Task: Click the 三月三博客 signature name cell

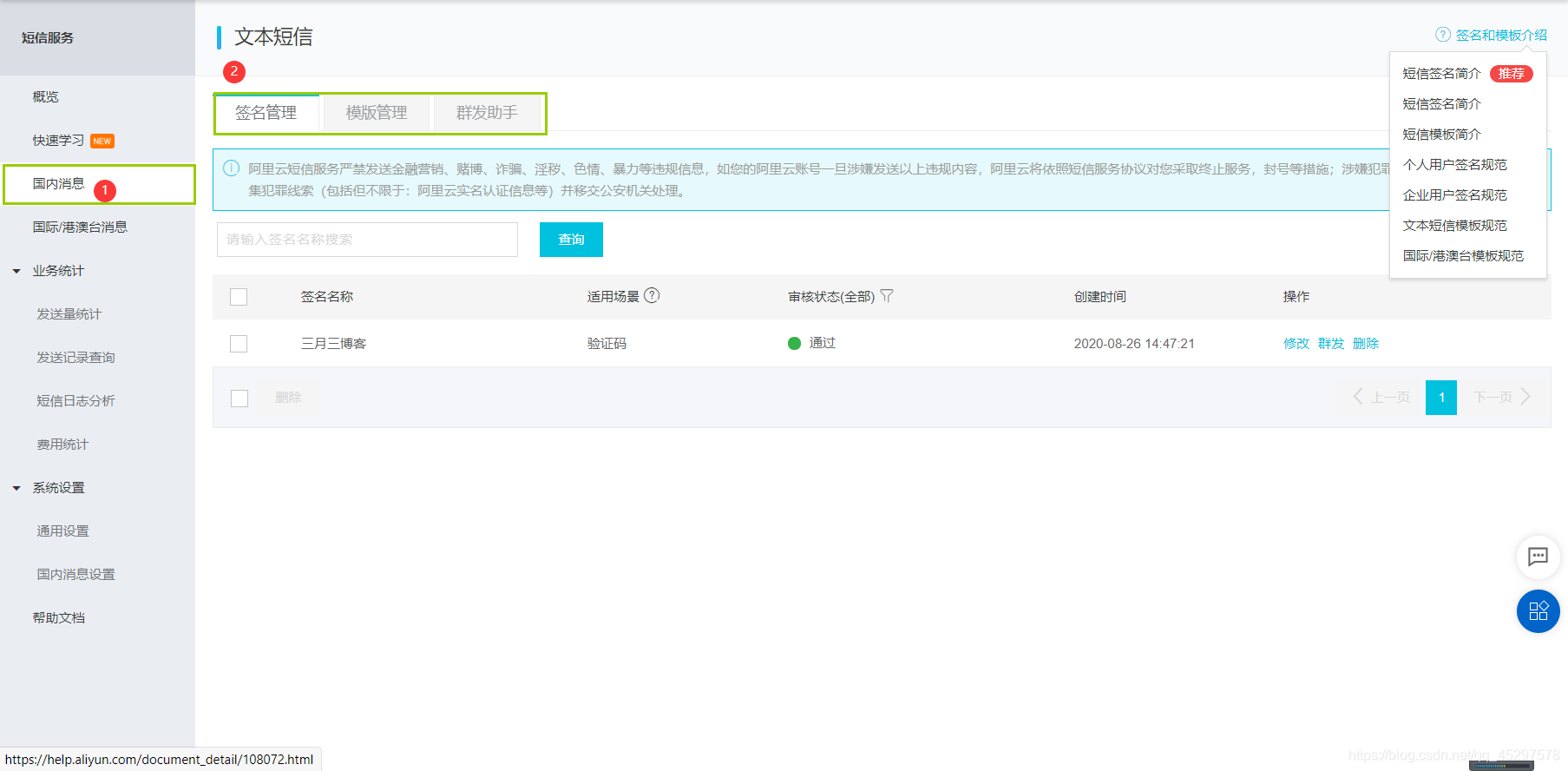Action: [333, 344]
